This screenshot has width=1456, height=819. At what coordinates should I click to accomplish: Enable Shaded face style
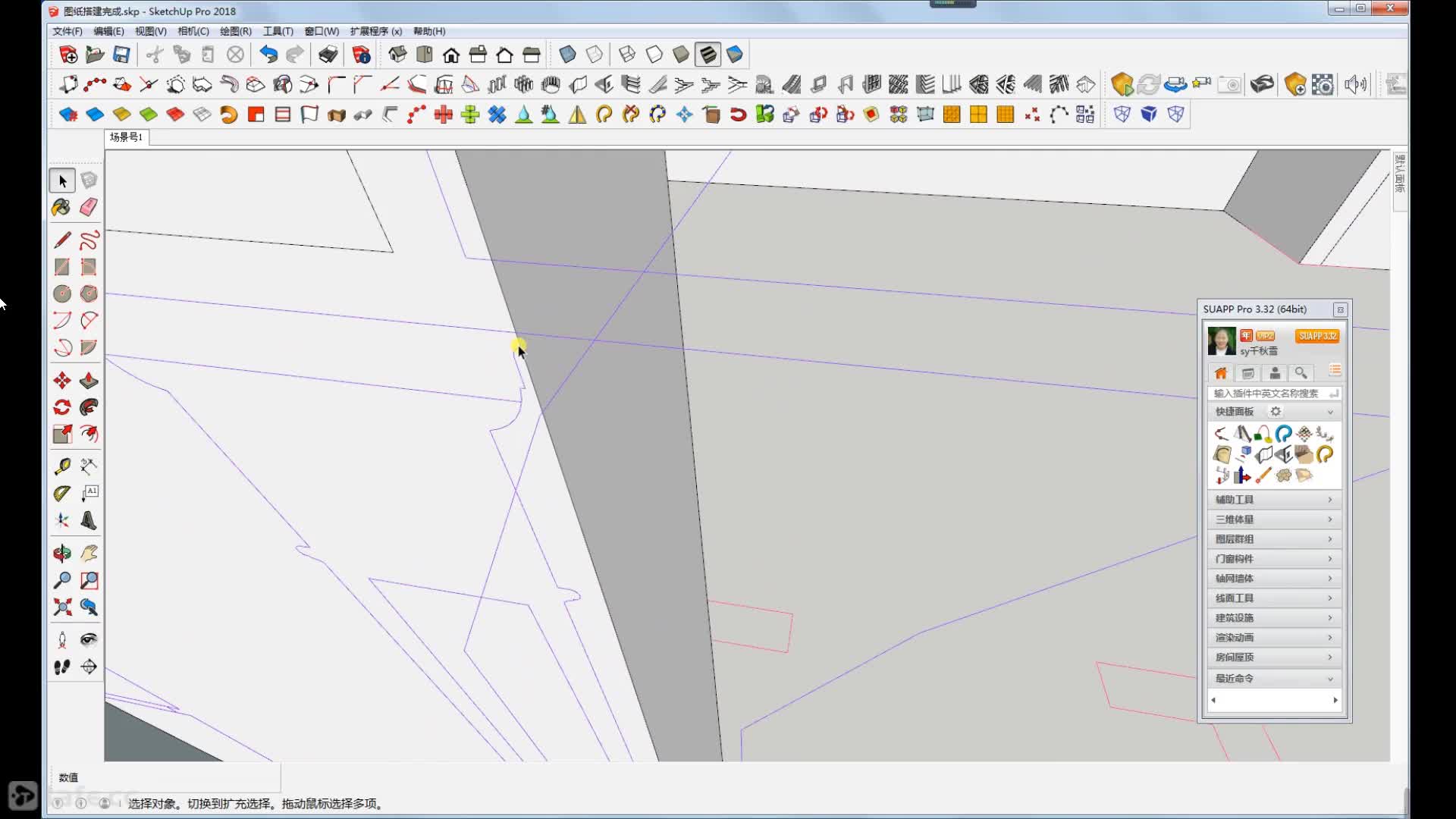[x=680, y=55]
